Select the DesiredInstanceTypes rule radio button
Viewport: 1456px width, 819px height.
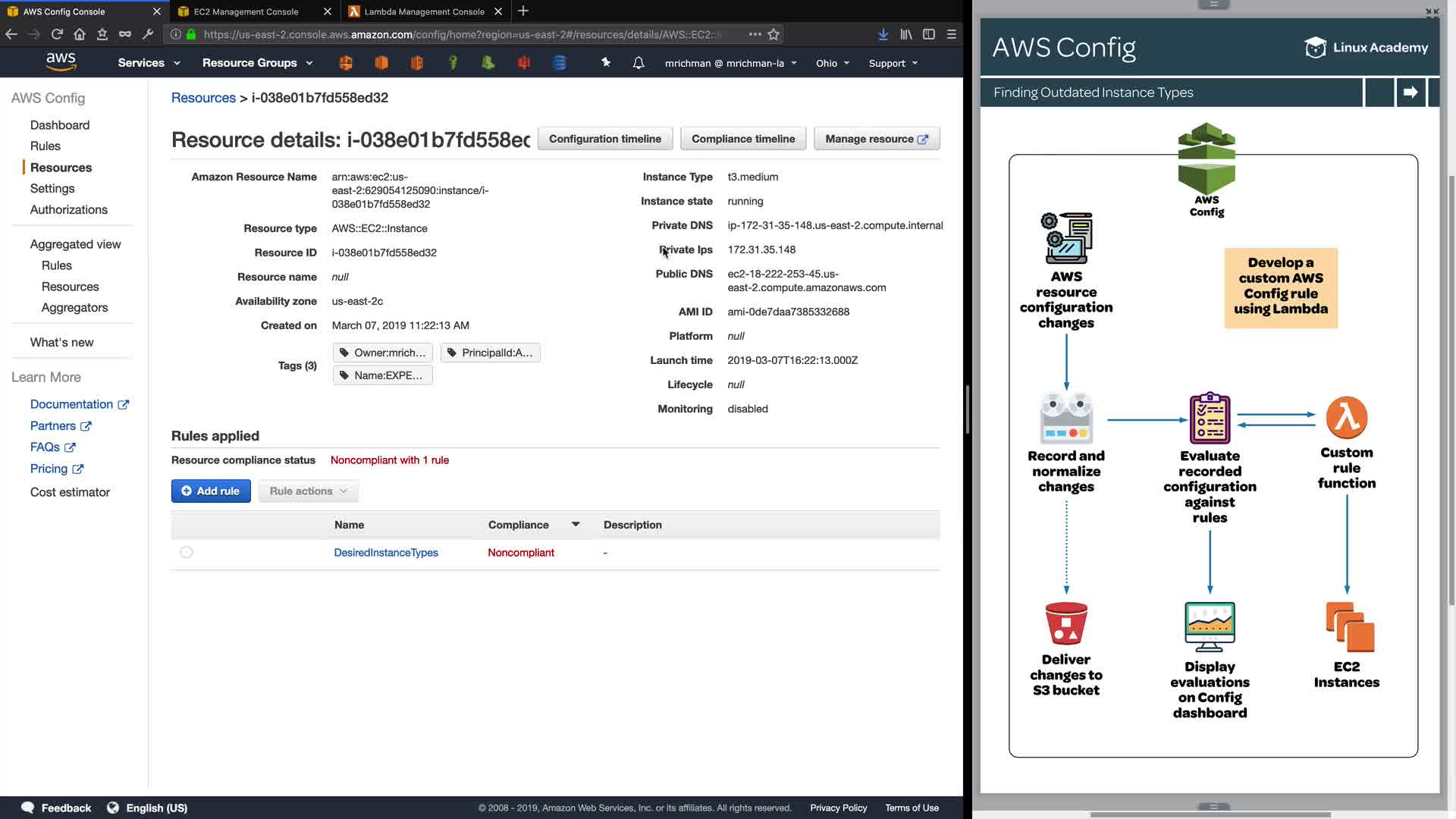(x=187, y=552)
